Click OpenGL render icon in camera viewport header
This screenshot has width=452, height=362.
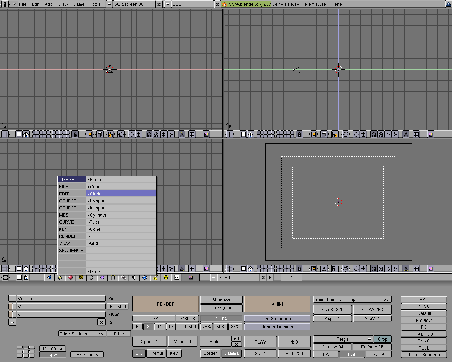pos(431,268)
